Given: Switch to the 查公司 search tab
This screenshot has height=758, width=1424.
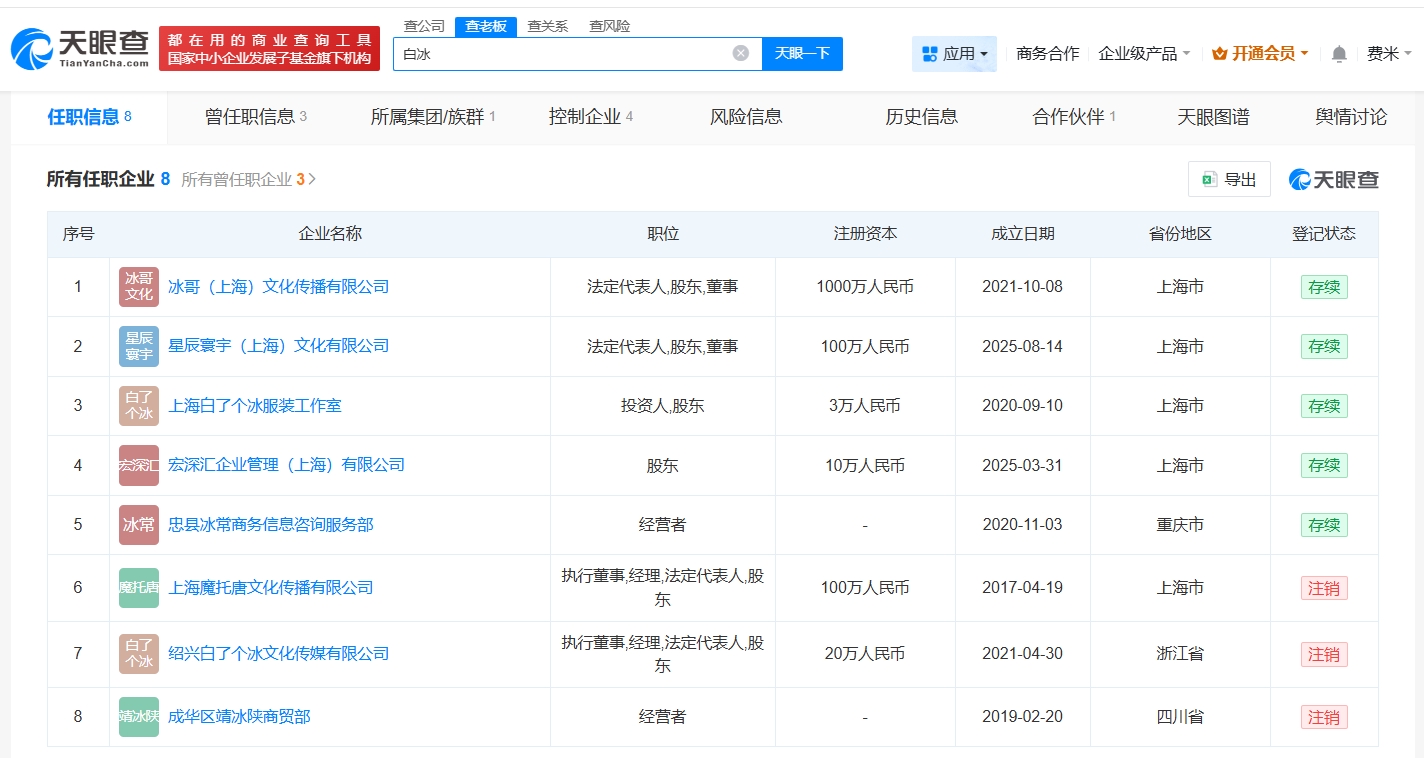Looking at the screenshot, I should 424,26.
